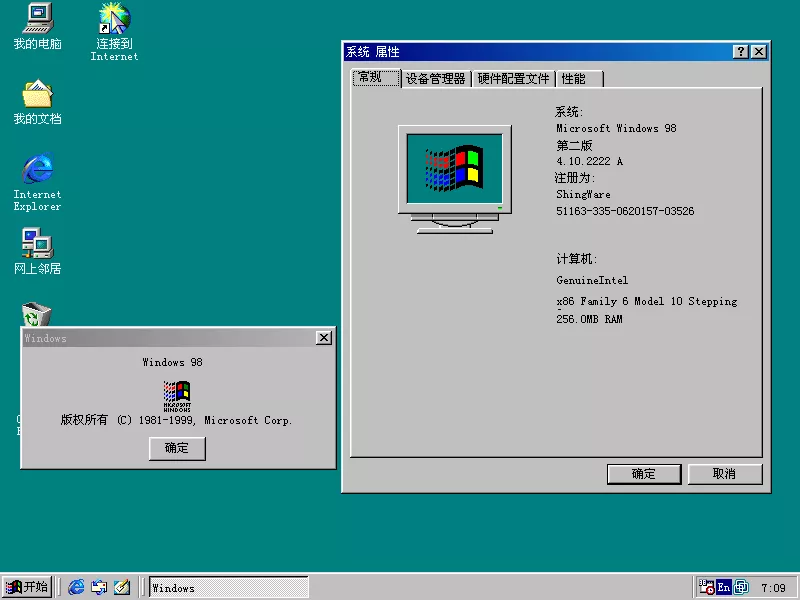
Task: Open the 开始 (Start) menu
Action: click(x=24, y=588)
